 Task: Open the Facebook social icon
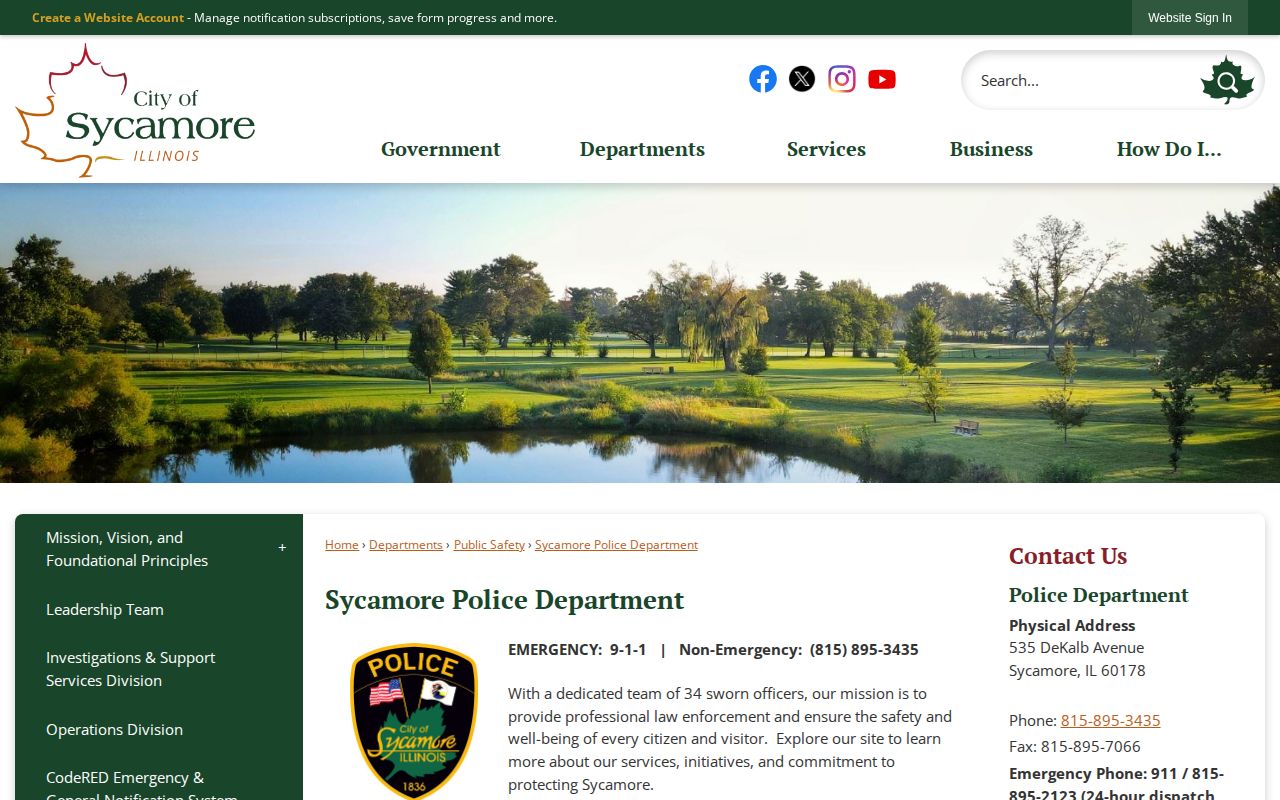pos(763,79)
